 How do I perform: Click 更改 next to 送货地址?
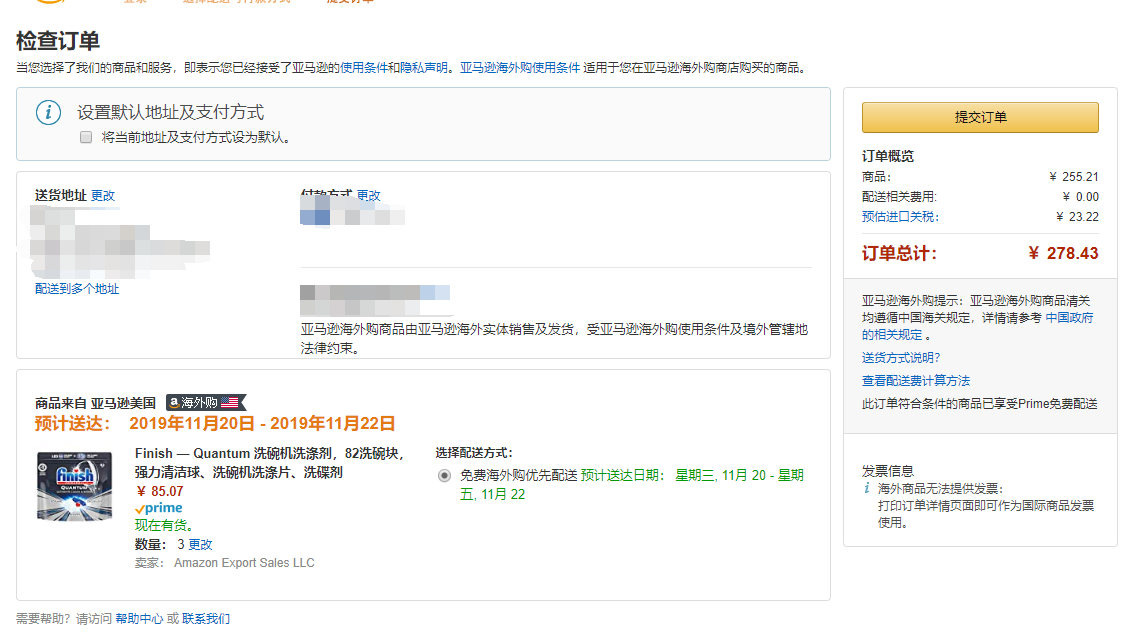(103, 196)
